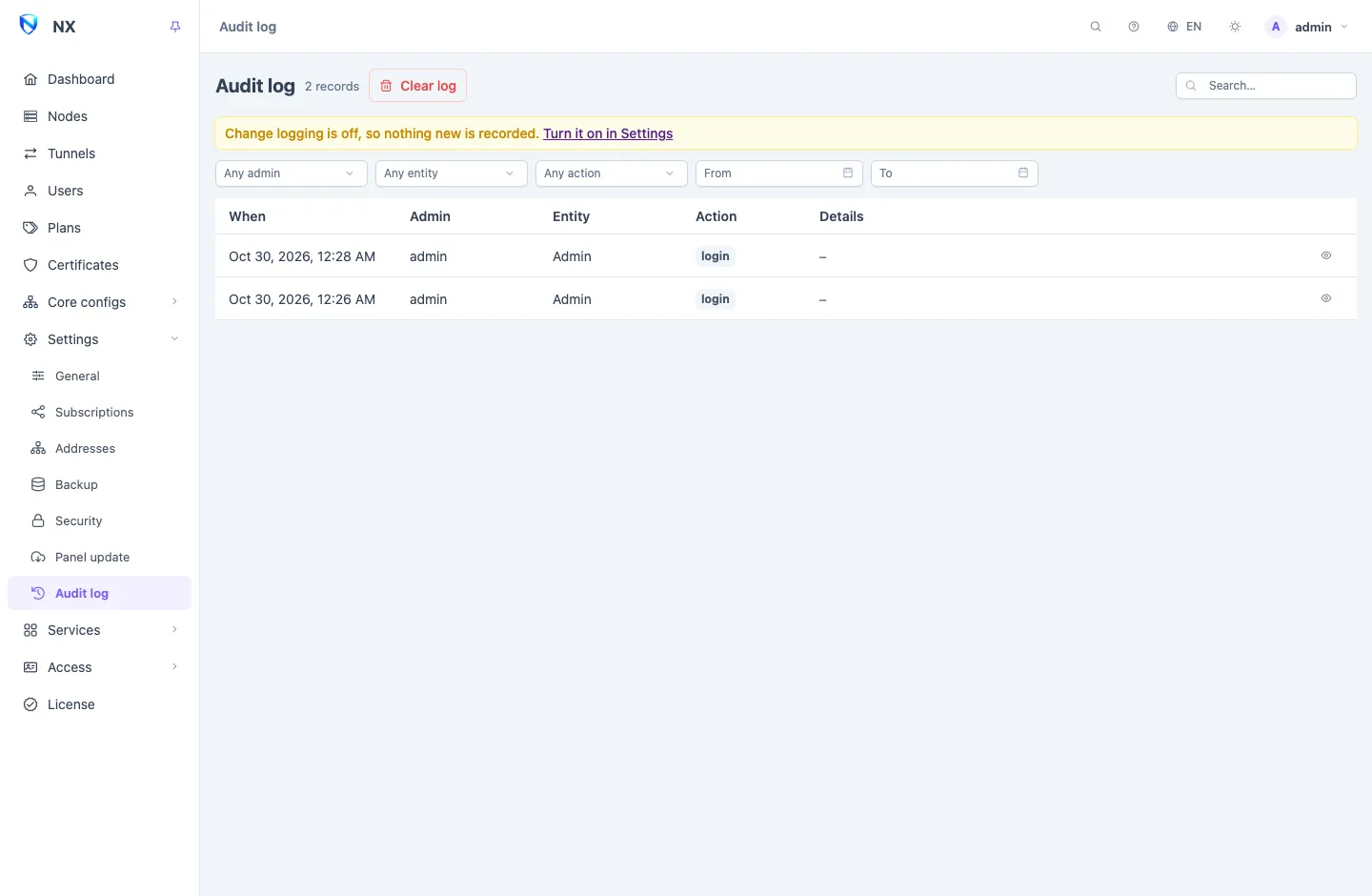Go to Dashboard in the sidebar
The image size is (1372, 896).
tap(99, 79)
